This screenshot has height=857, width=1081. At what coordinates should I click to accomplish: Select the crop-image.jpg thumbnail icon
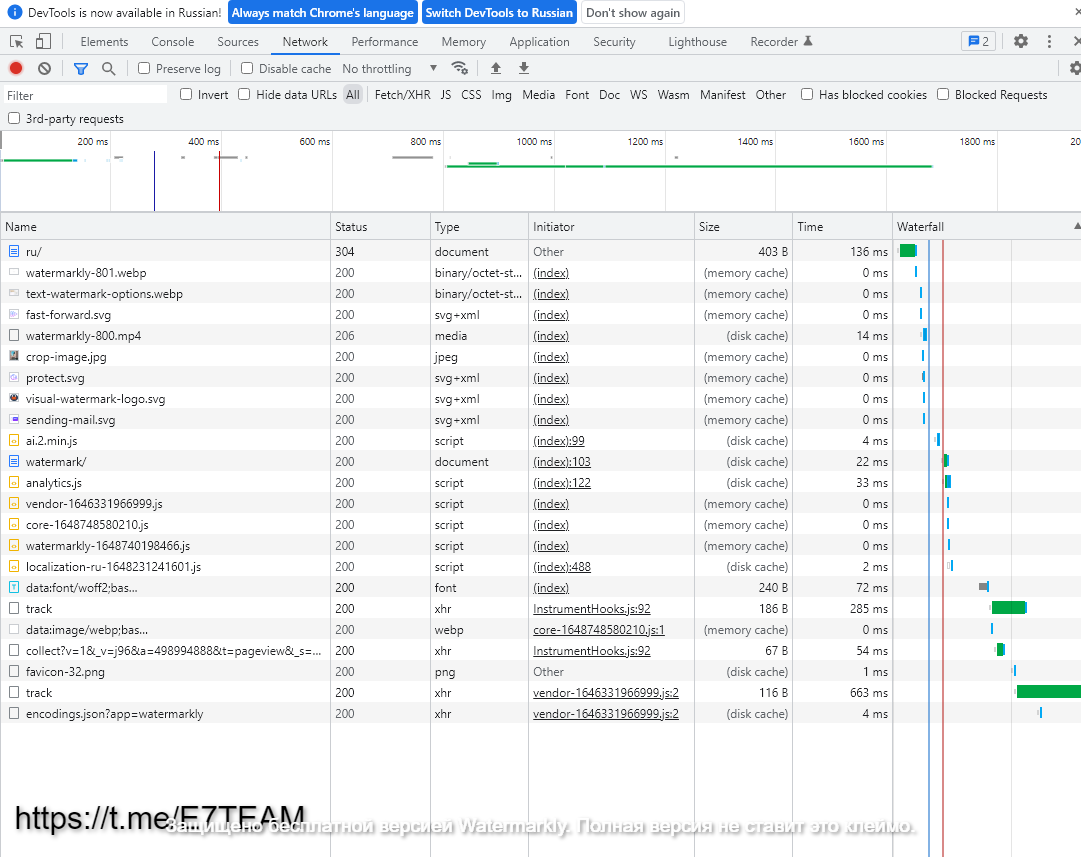pyautogui.click(x=14, y=356)
